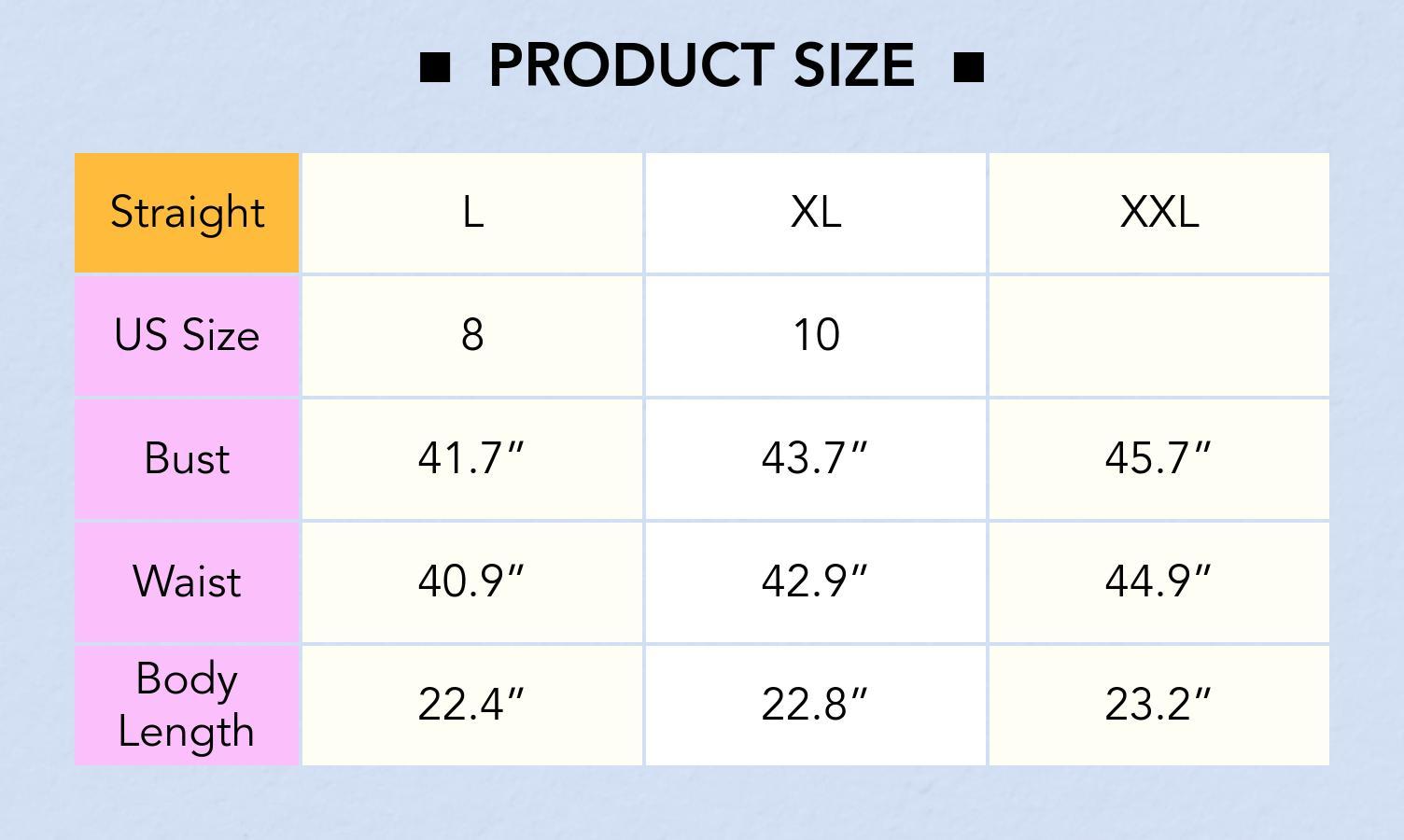The image size is (1404, 840).
Task: Choose the XXL size column header
Action: (1158, 213)
